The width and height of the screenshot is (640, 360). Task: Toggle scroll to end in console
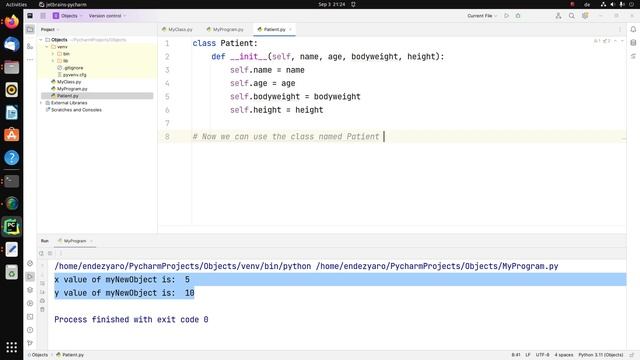coord(42,292)
